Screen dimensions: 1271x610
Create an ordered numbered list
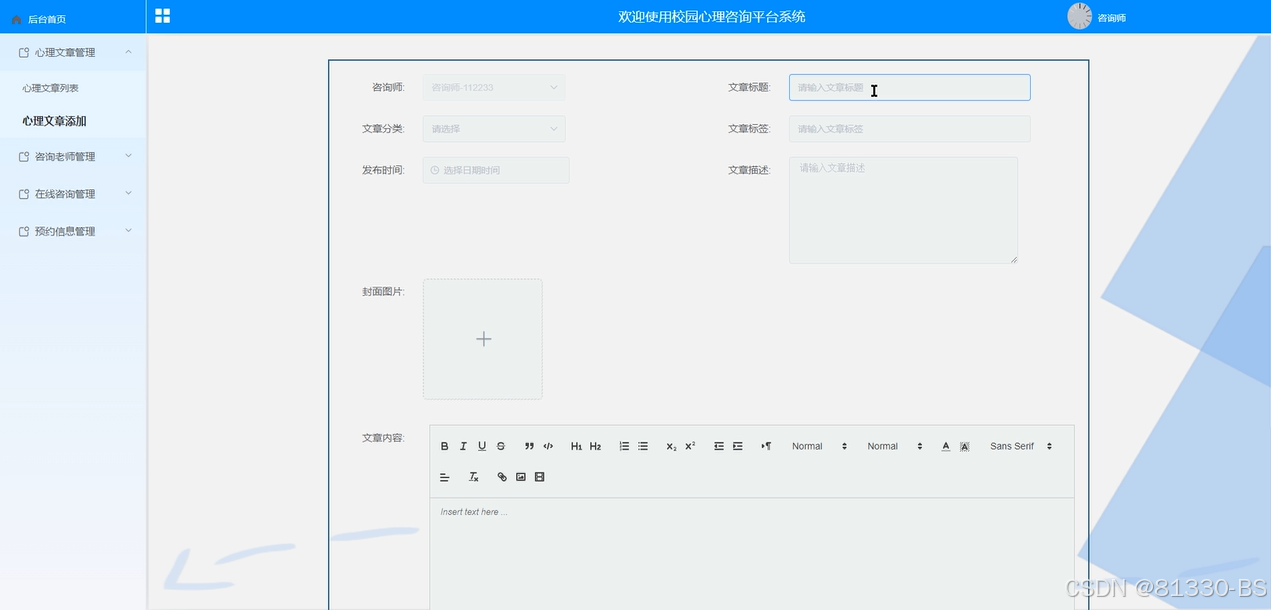click(x=624, y=446)
